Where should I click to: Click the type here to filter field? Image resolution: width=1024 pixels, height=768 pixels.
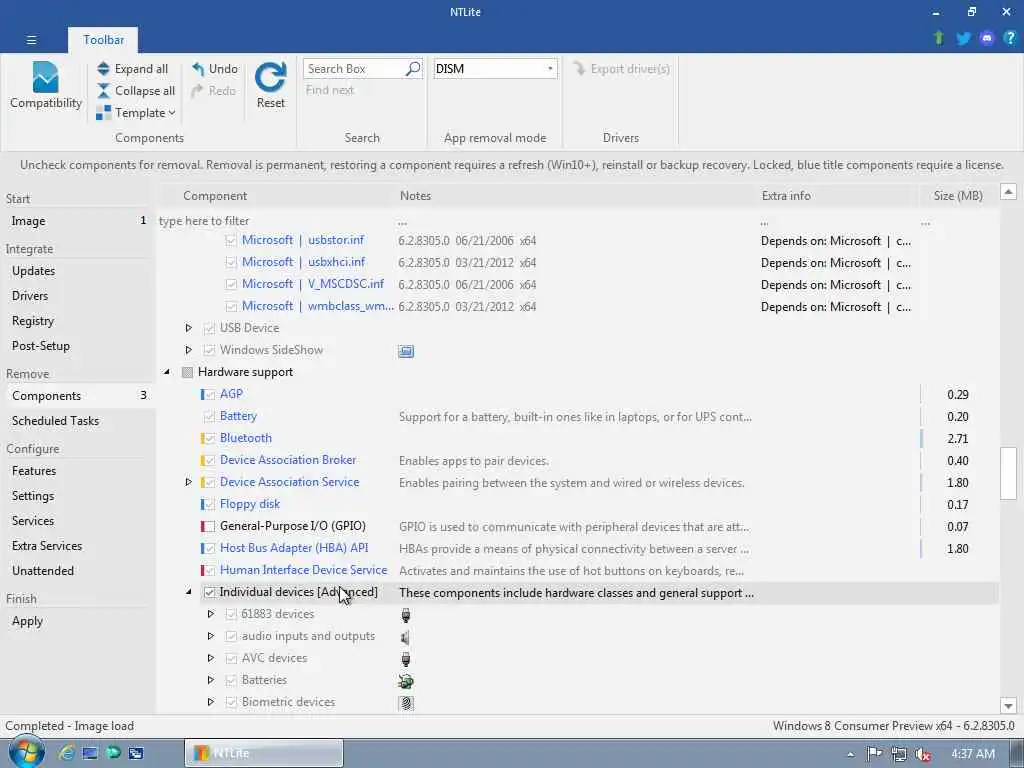tap(274, 221)
